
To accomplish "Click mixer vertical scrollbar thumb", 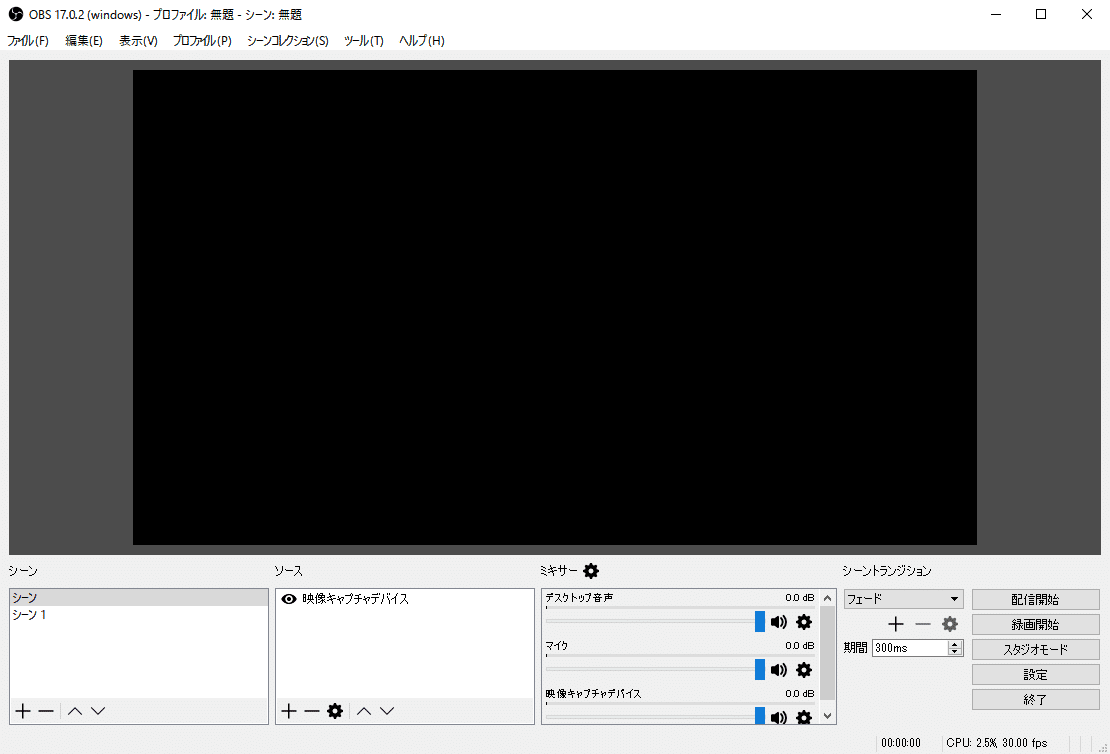I will [828, 653].
